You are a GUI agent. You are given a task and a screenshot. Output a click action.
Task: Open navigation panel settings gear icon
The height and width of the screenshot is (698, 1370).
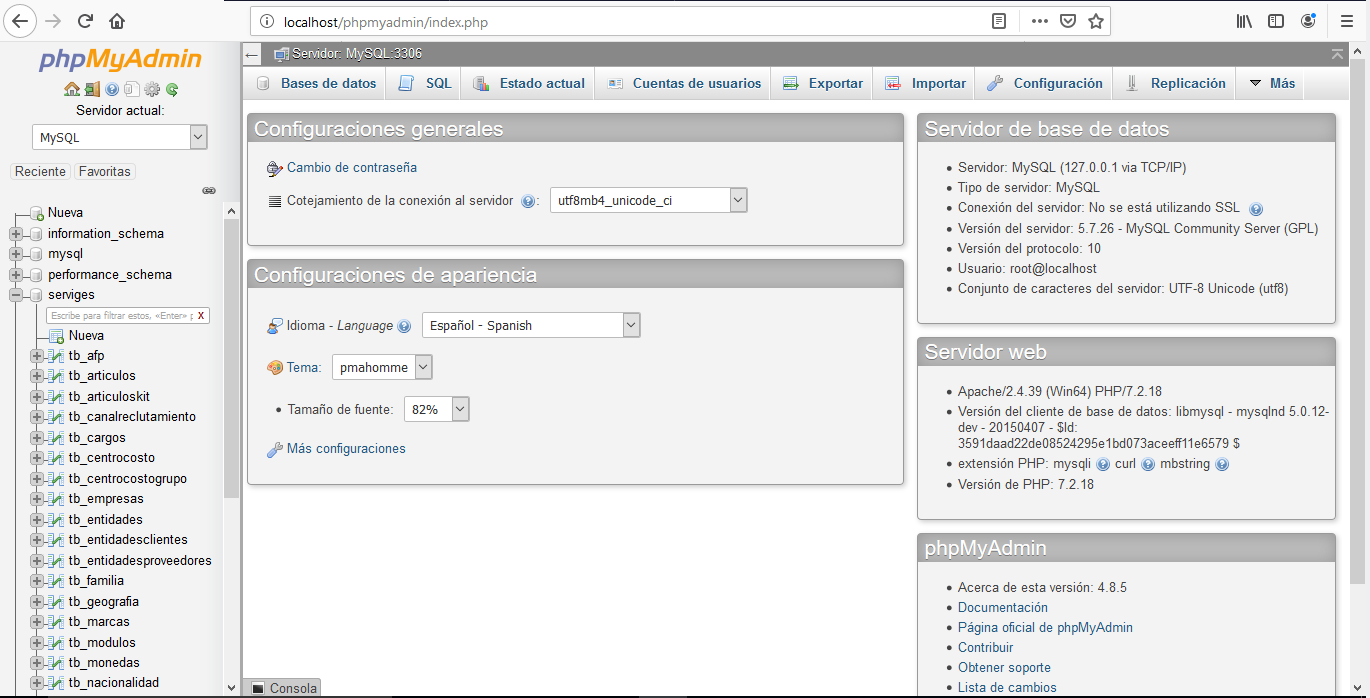coord(152,89)
